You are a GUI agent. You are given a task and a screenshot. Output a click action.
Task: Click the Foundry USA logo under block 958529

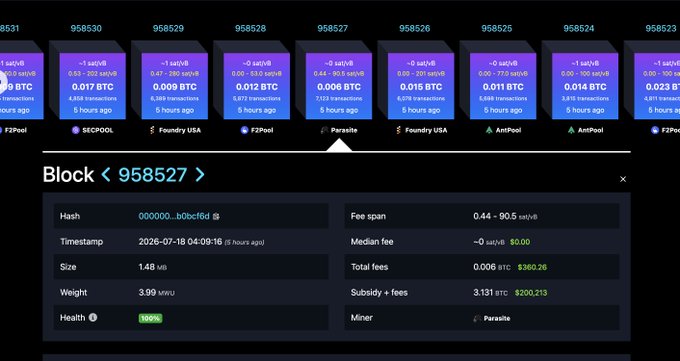tap(152, 130)
